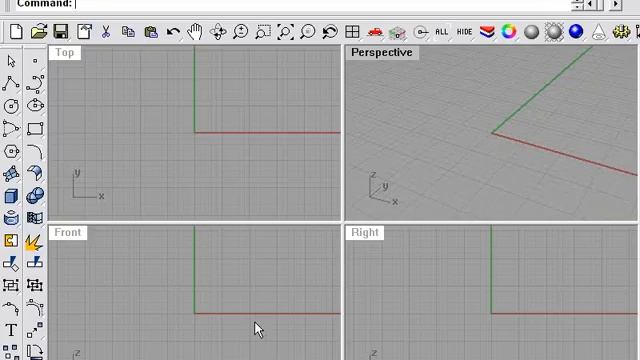Select the Ellipse tool
This screenshot has width=640, height=360.
[x=35, y=105]
